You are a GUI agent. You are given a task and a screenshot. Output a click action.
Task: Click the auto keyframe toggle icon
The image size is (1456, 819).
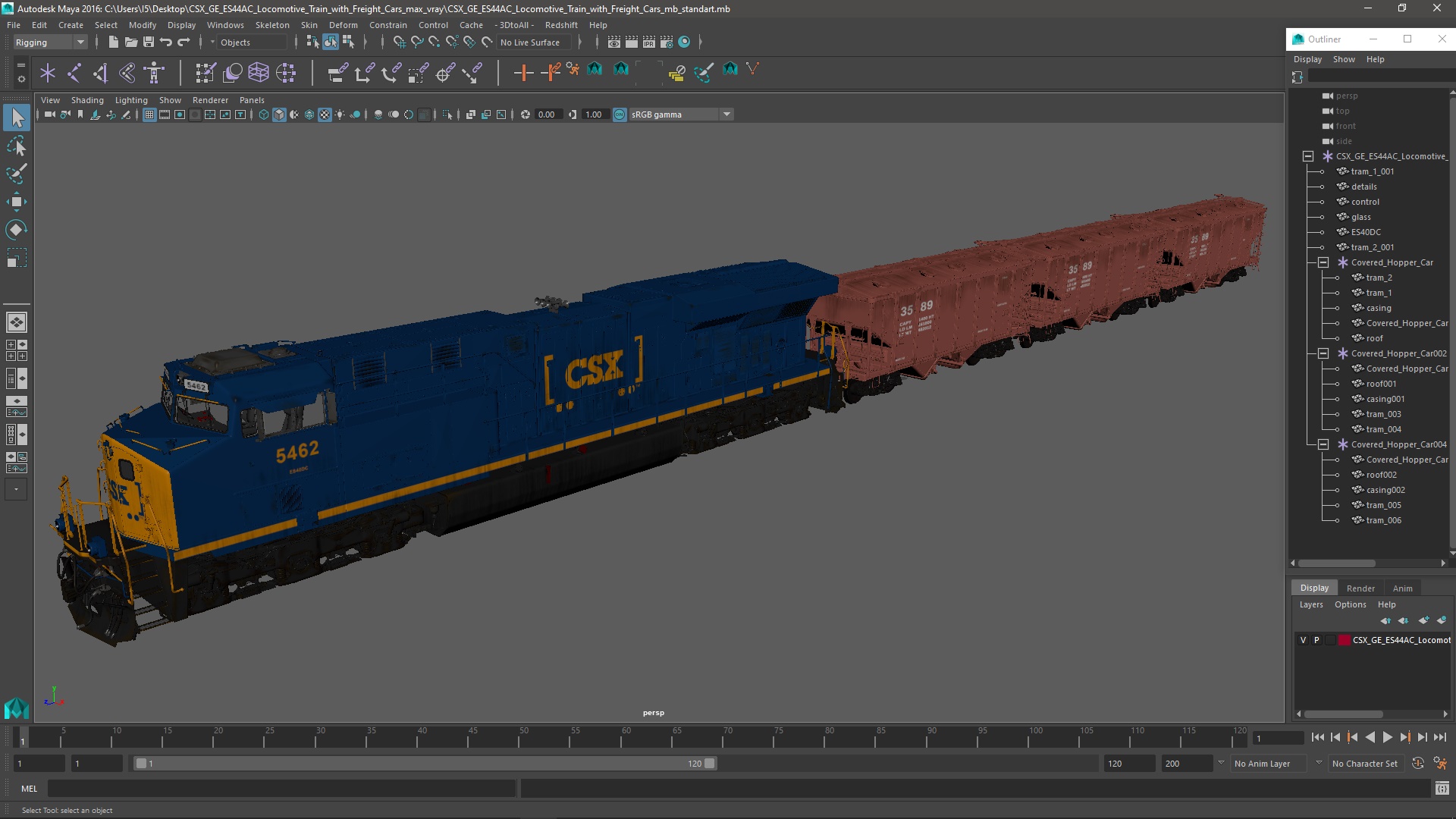click(1418, 764)
